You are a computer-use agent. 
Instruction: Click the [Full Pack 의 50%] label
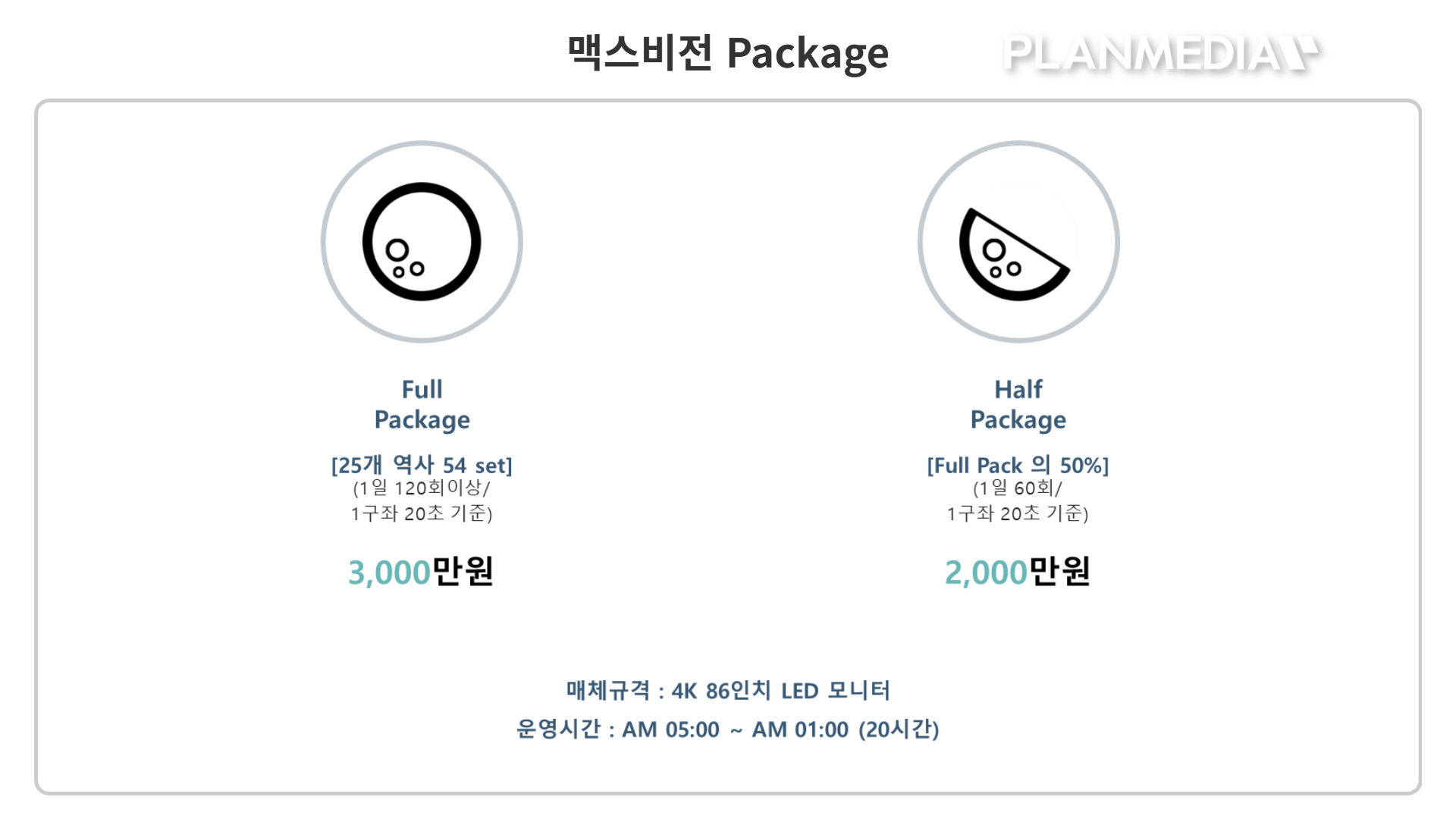coord(1018,465)
